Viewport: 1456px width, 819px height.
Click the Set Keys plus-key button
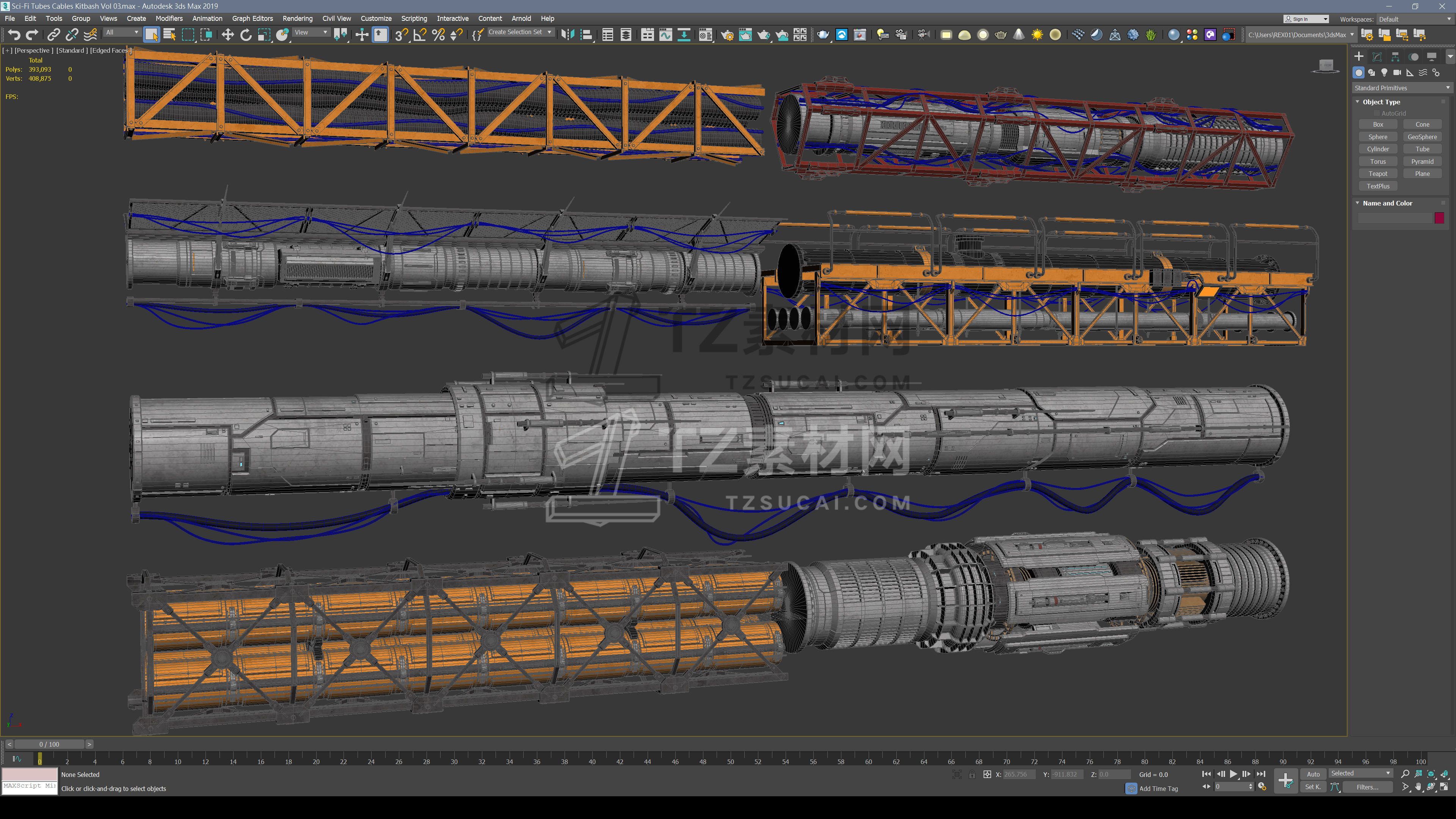coord(1285,781)
